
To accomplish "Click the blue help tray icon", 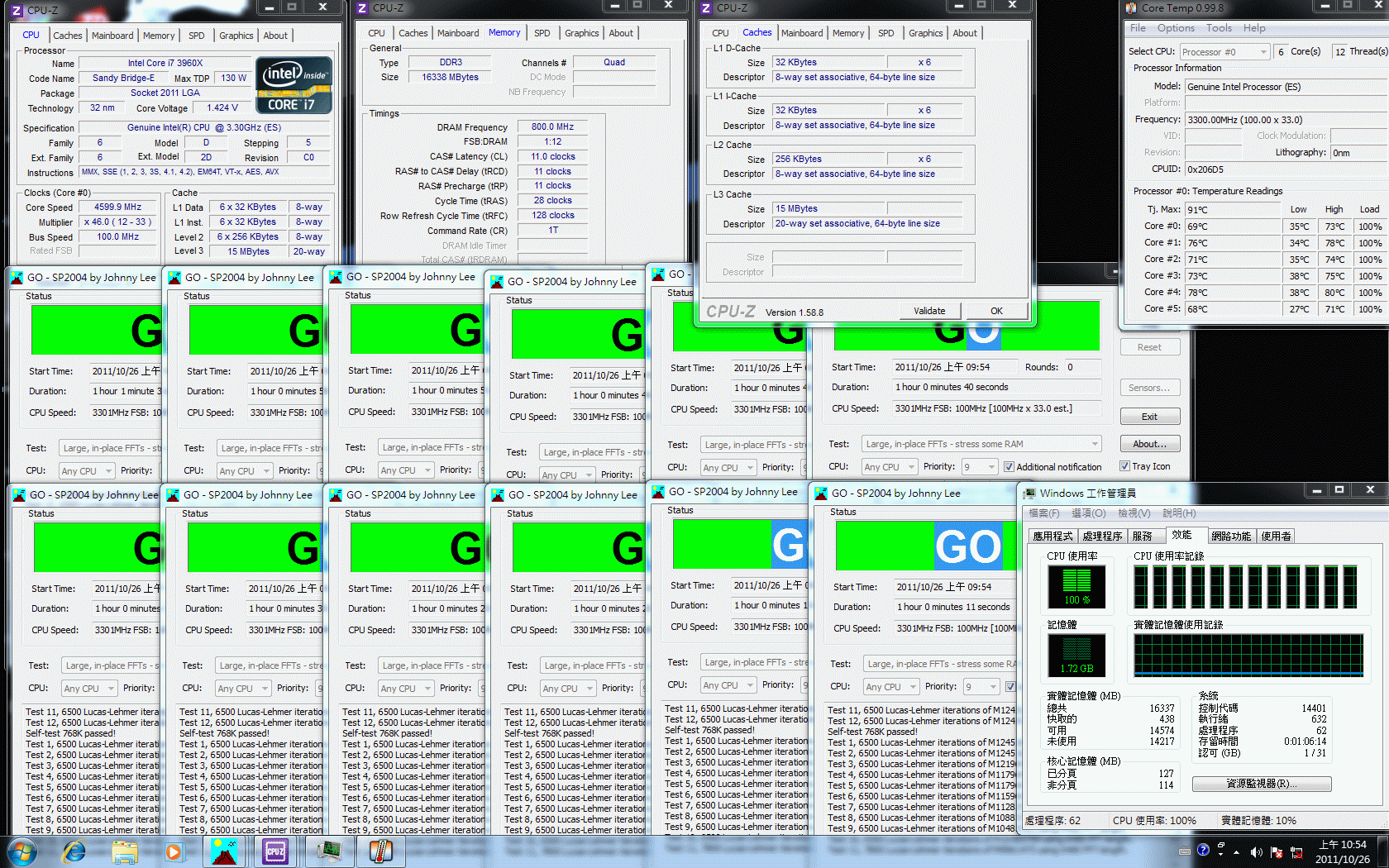I will click(1203, 850).
